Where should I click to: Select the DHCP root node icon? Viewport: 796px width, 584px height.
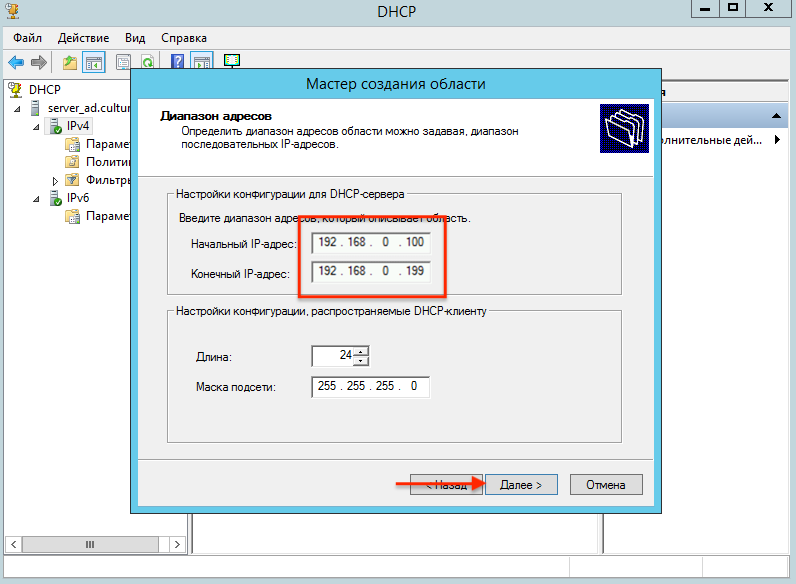coord(14,89)
